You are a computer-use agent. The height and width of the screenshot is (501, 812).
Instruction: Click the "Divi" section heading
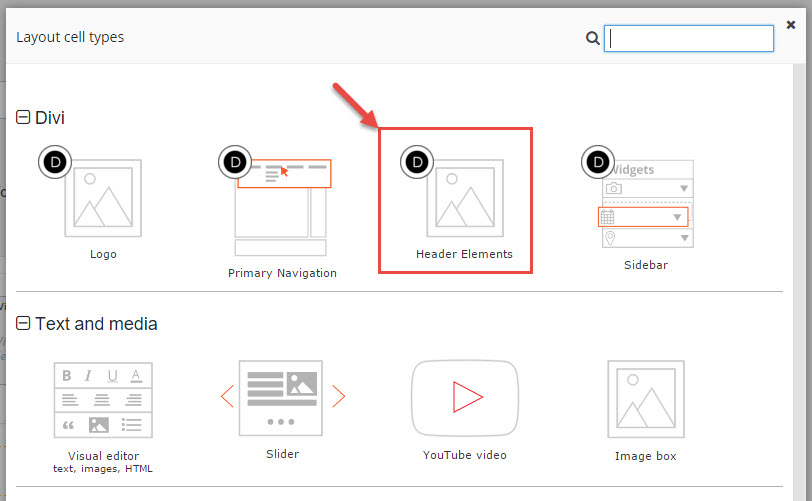coord(50,118)
